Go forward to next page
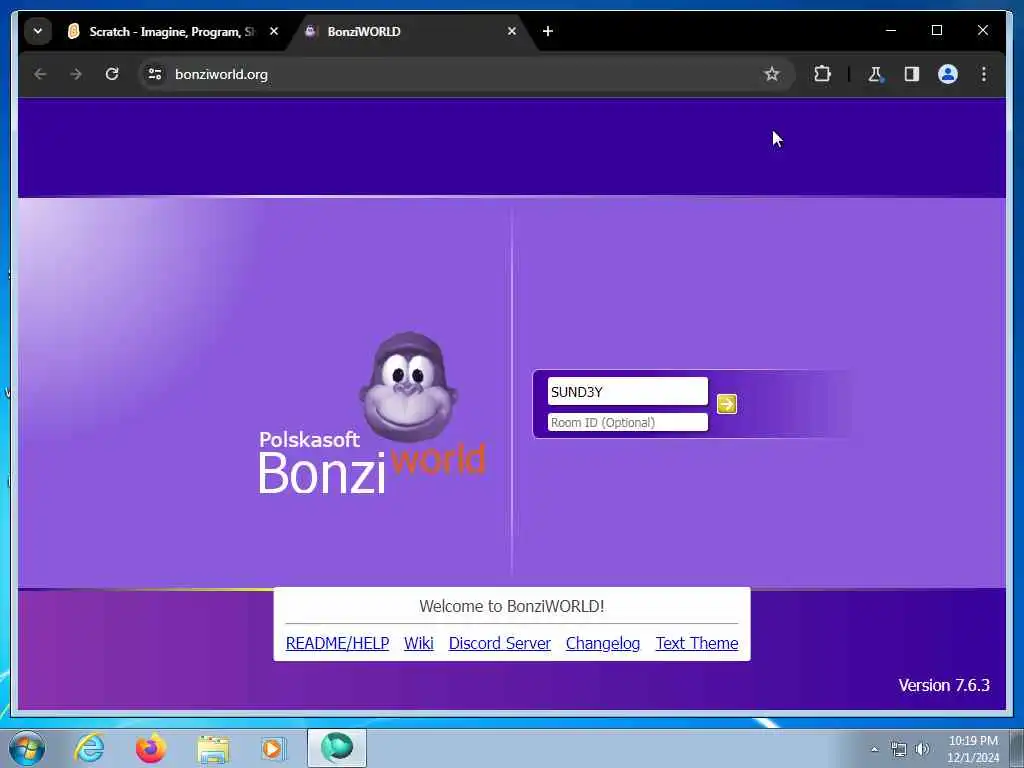 point(76,74)
